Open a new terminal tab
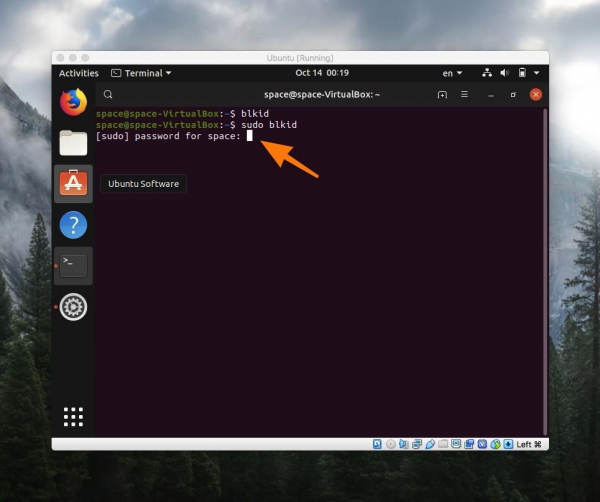The image size is (600, 502). click(442, 95)
